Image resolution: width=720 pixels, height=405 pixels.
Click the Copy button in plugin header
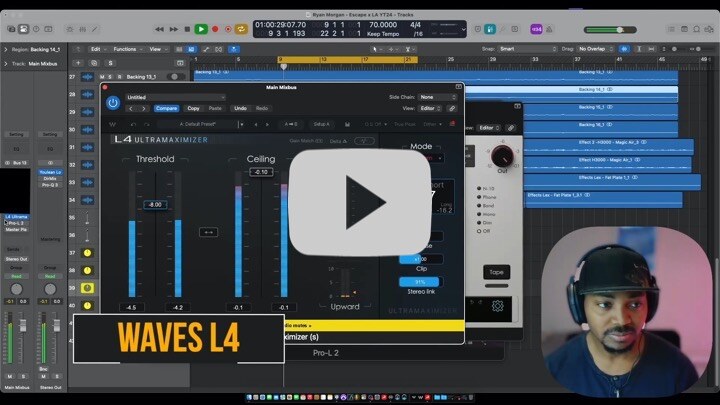pos(193,108)
